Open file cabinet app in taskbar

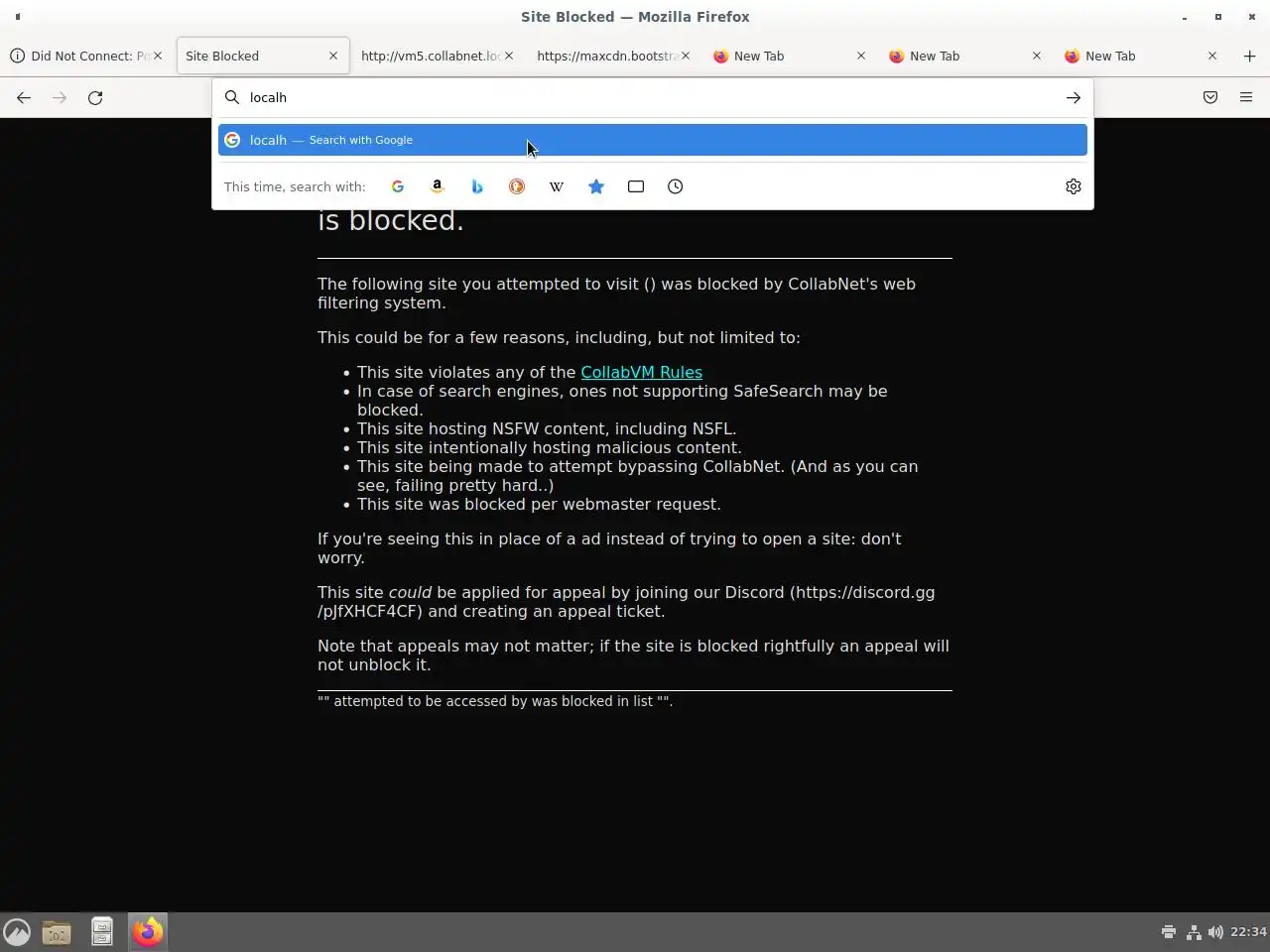pyautogui.click(x=101, y=931)
